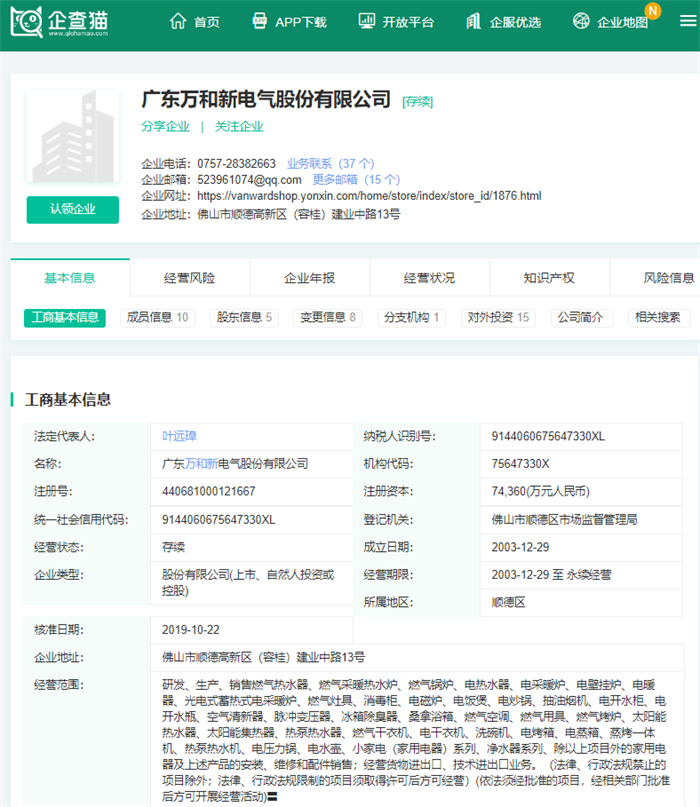Screen dimensions: 700x807
Task: Select the 工商基本信息 sub-tab
Action: point(65,318)
